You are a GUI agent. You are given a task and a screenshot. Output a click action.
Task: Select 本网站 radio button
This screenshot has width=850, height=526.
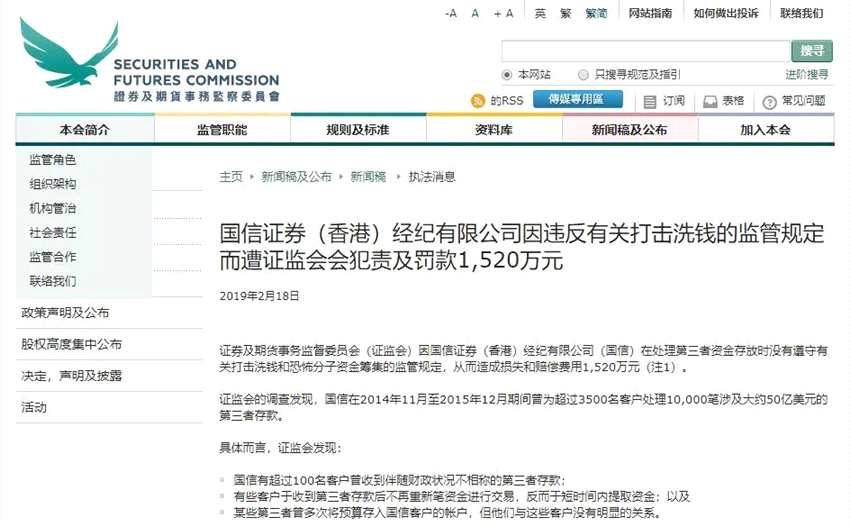tap(507, 75)
